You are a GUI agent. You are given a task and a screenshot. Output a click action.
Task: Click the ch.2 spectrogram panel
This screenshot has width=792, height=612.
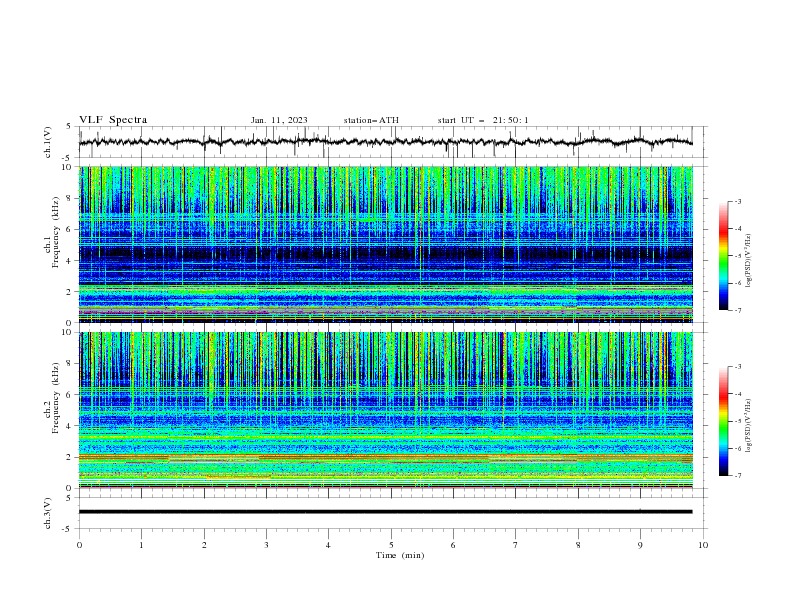point(385,410)
